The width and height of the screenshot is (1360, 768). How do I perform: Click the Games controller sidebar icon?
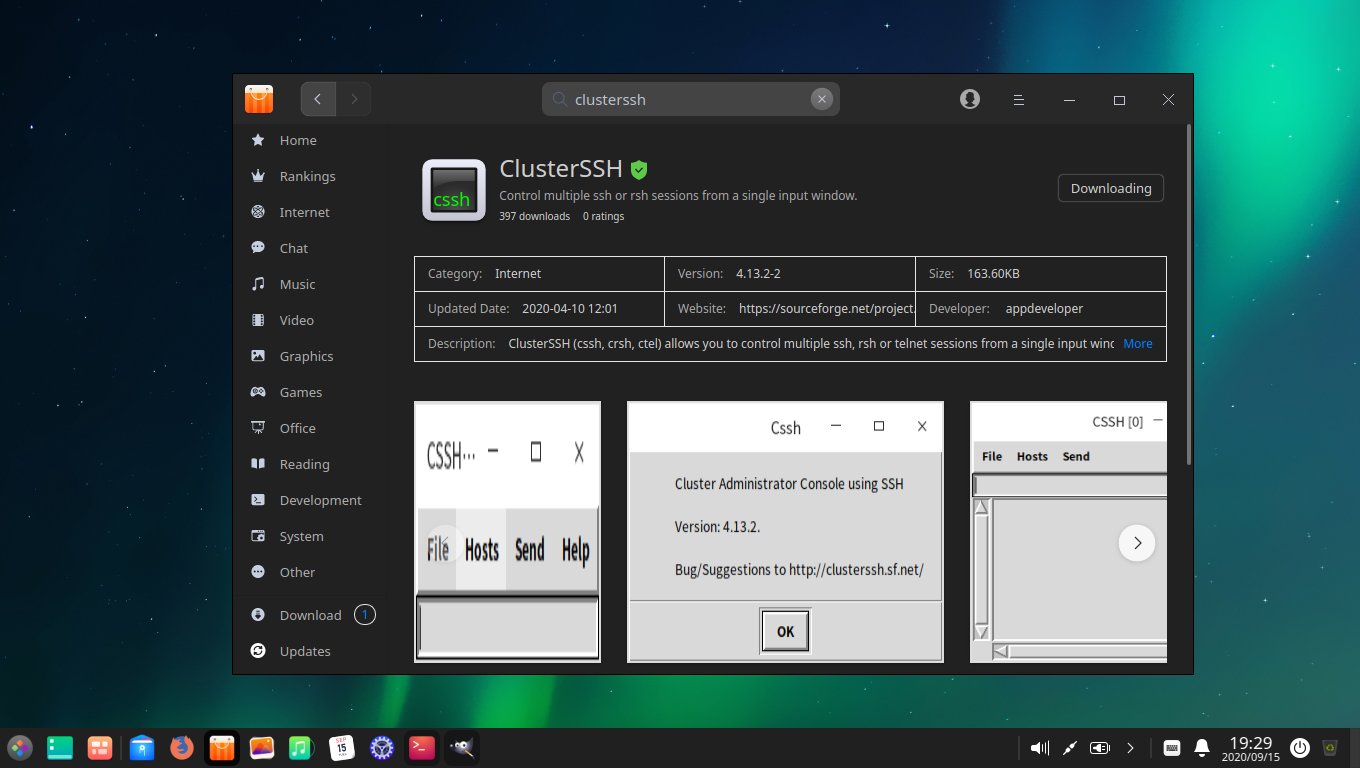pyautogui.click(x=258, y=392)
